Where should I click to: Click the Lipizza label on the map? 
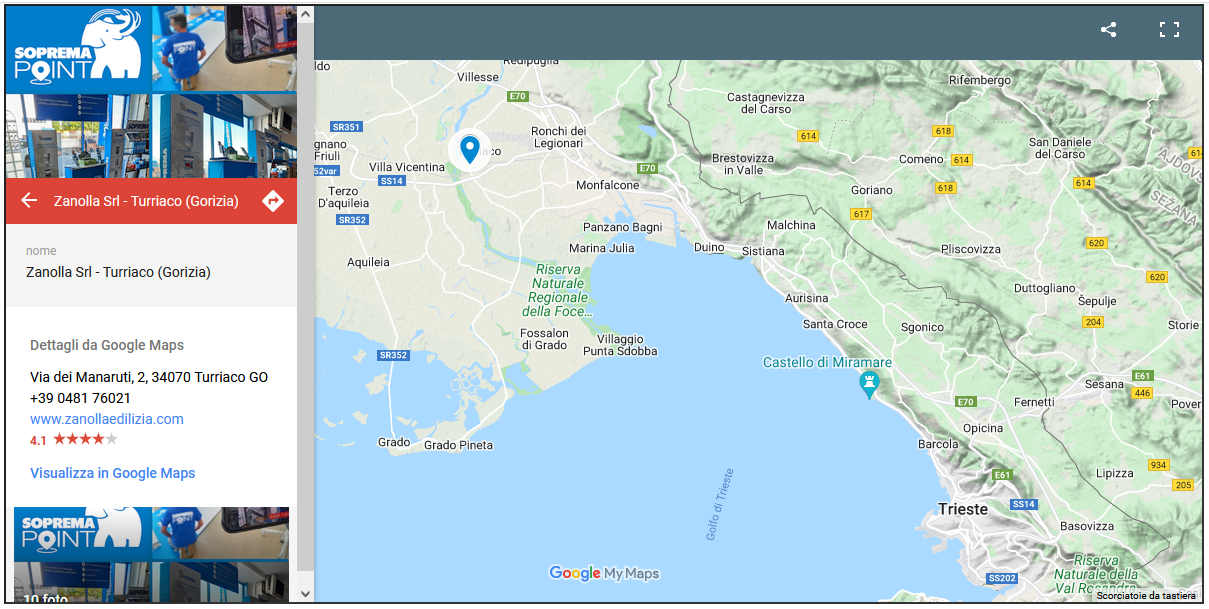click(x=1114, y=473)
